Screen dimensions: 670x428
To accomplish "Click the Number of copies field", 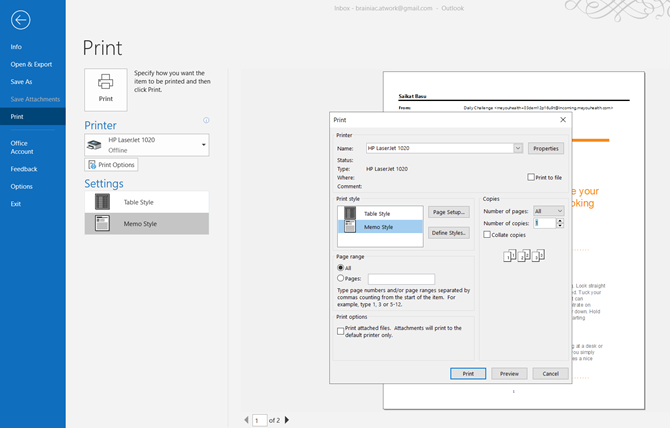I will click(544, 223).
